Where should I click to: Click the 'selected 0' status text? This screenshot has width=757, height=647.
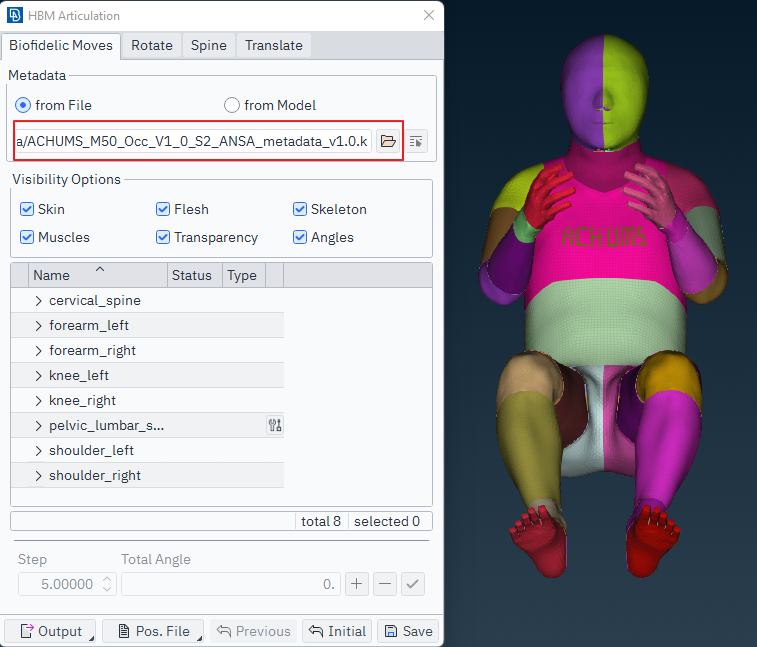tap(387, 521)
